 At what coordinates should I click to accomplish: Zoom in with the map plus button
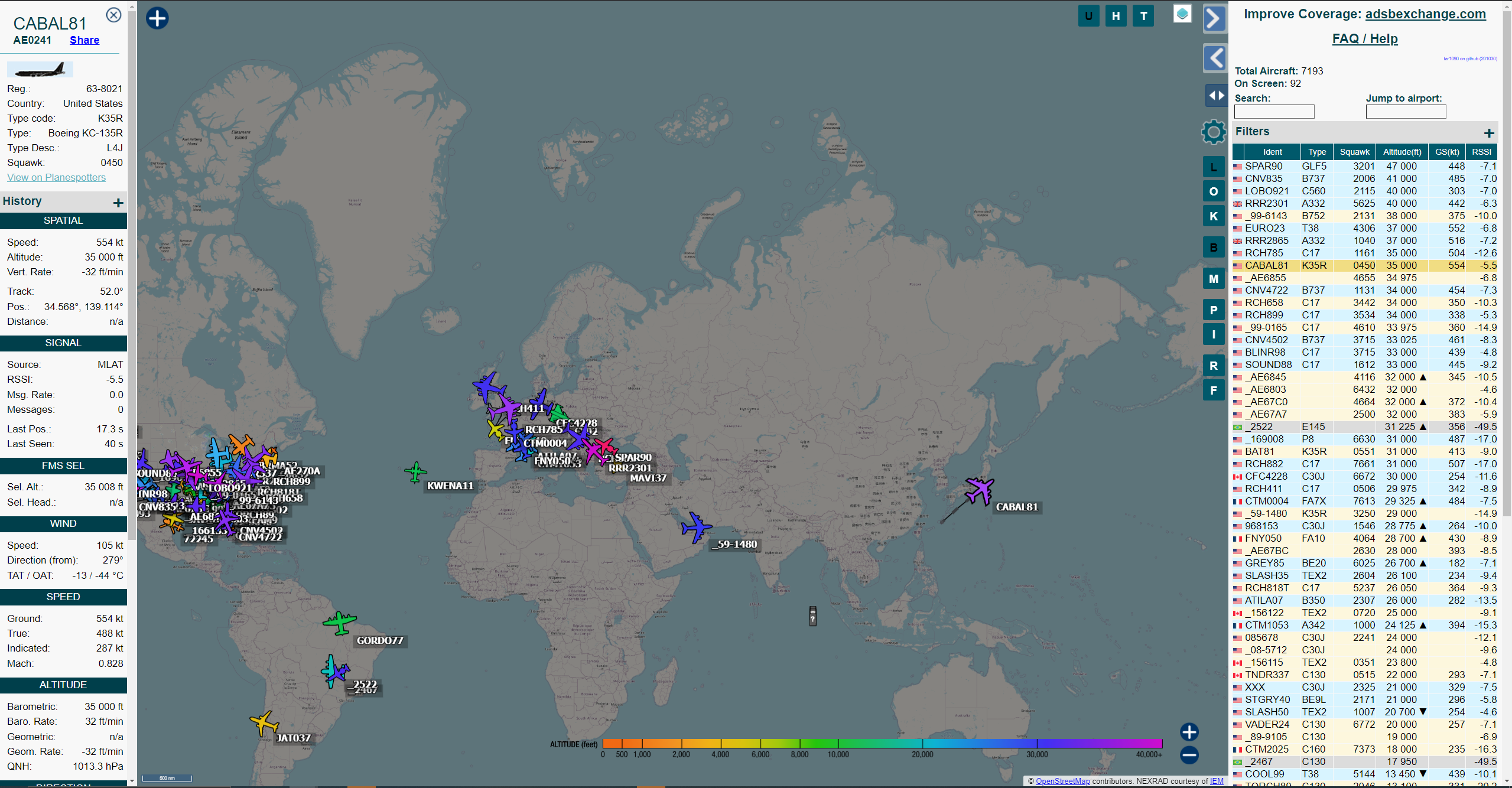click(x=1189, y=732)
